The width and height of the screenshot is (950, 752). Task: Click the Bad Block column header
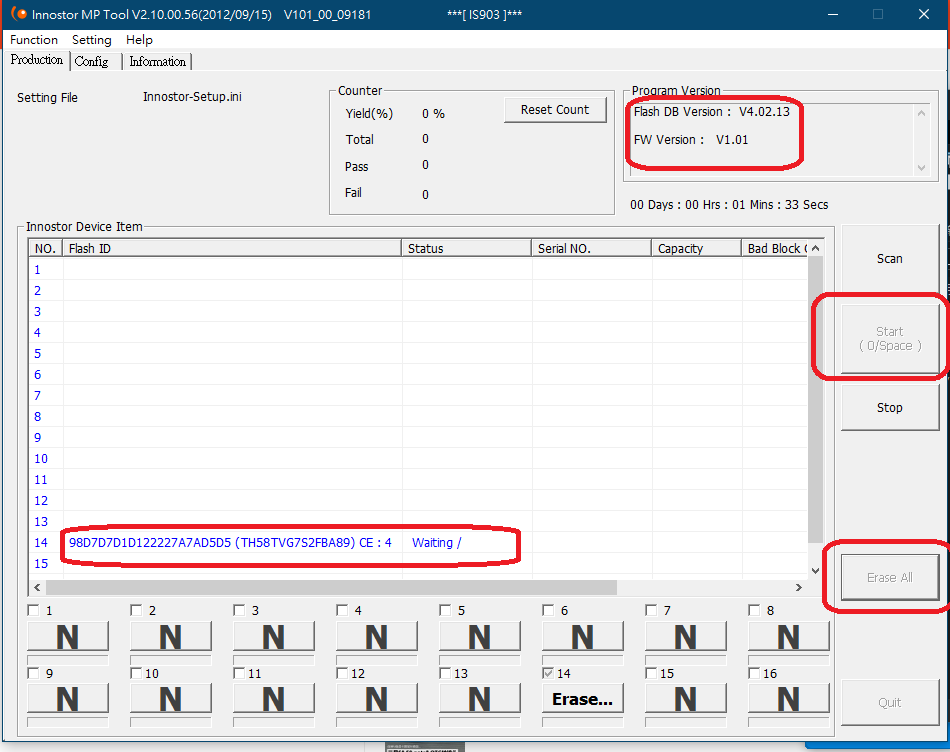(775, 248)
